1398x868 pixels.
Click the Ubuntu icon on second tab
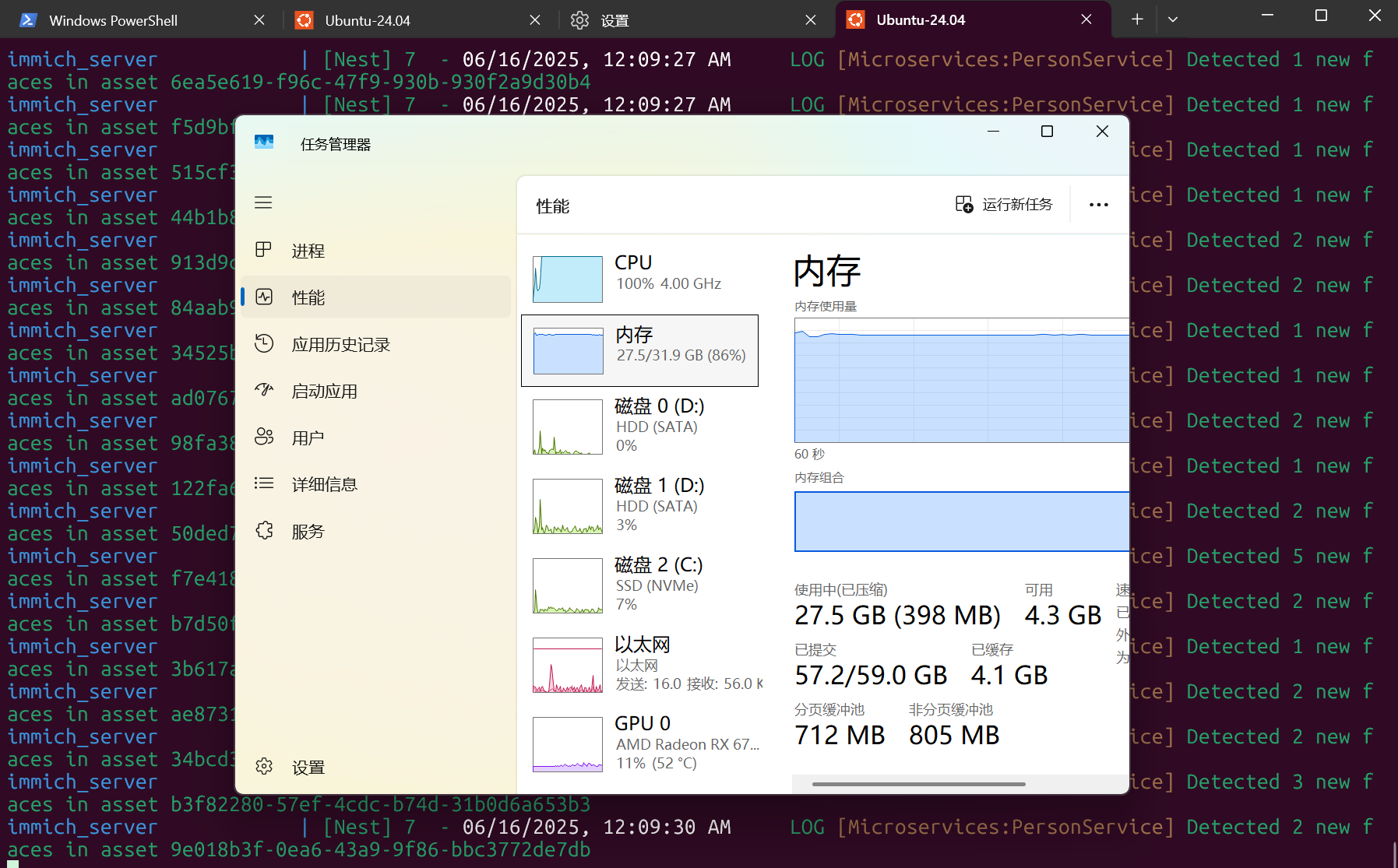tap(304, 20)
